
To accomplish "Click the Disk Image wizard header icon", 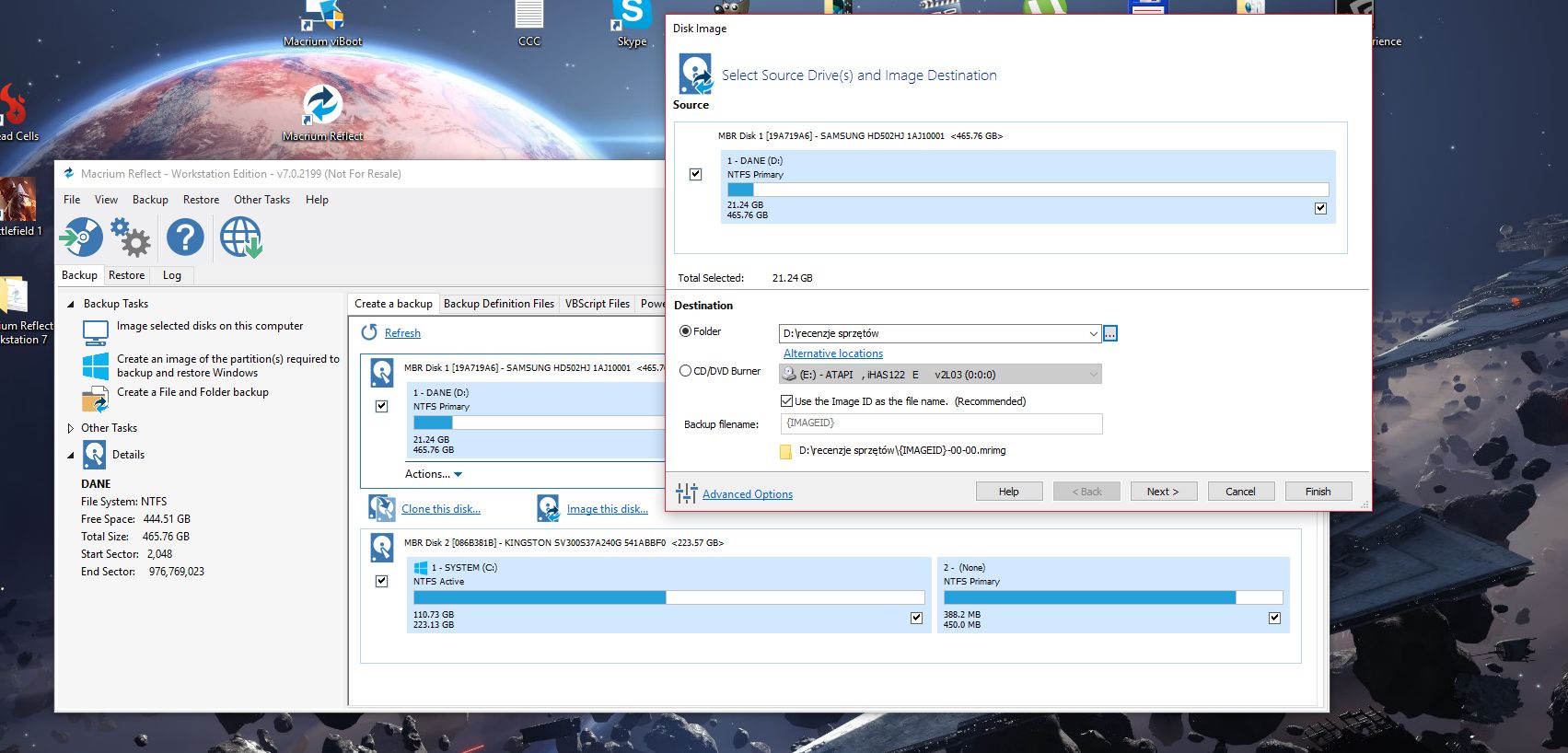I will pyautogui.click(x=695, y=74).
